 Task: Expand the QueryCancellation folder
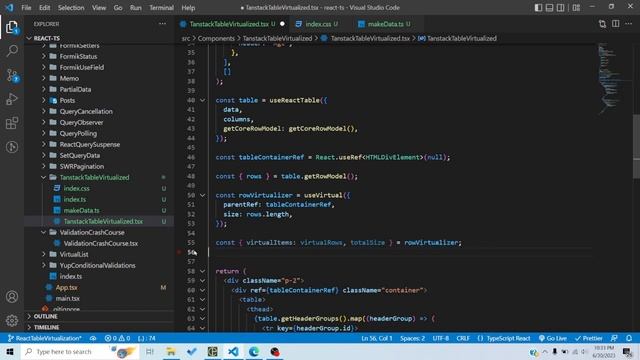pyautogui.click(x=86, y=111)
